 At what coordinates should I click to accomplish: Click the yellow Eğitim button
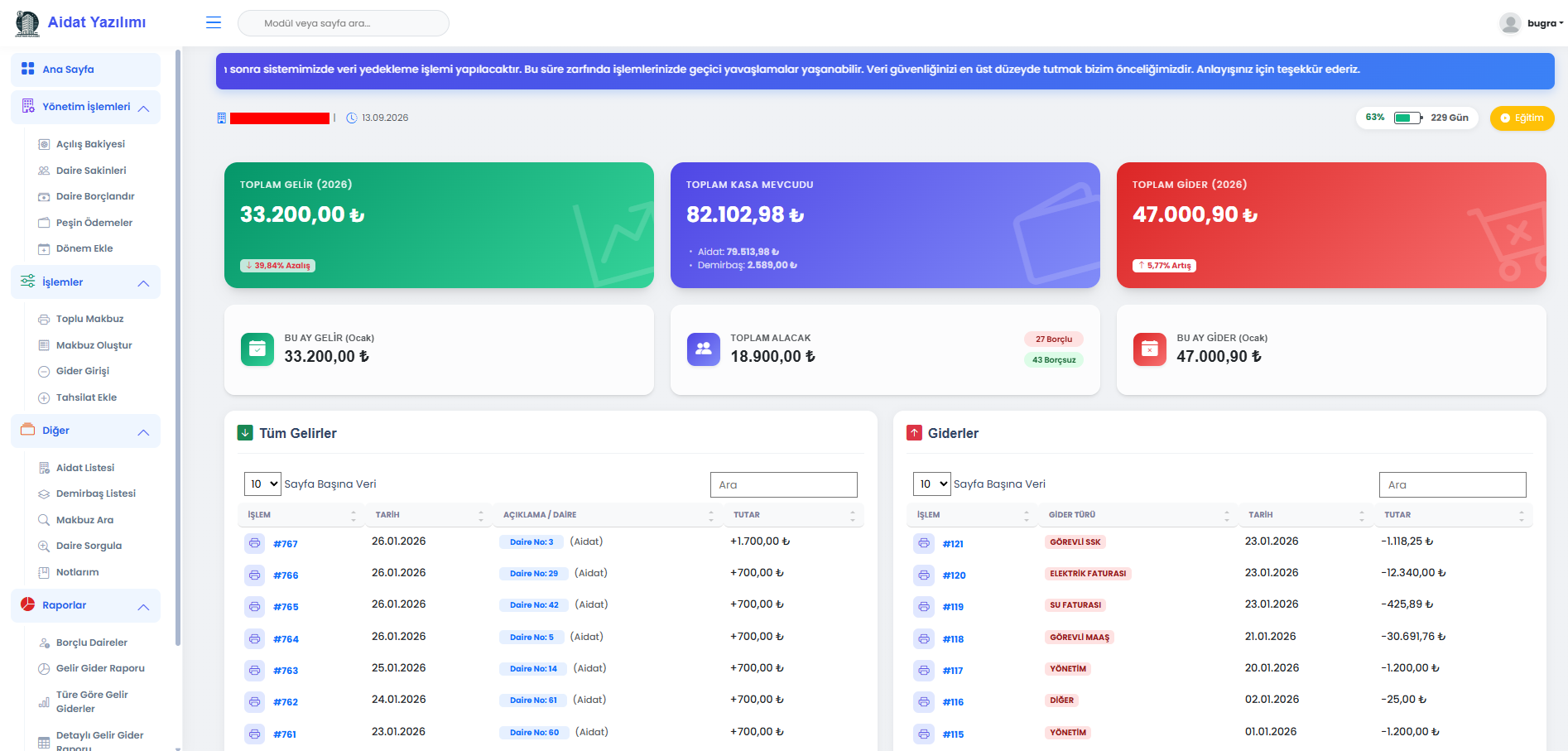1522,118
